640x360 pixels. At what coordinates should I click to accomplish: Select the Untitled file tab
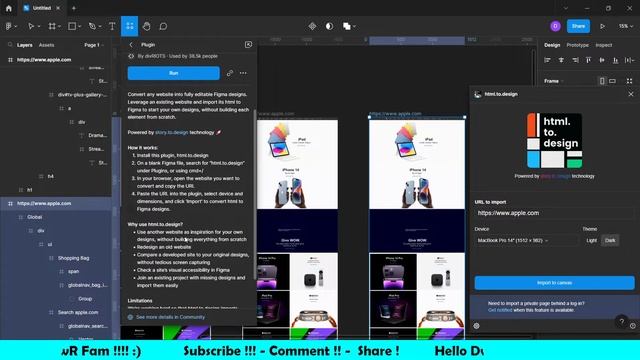pos(42,8)
